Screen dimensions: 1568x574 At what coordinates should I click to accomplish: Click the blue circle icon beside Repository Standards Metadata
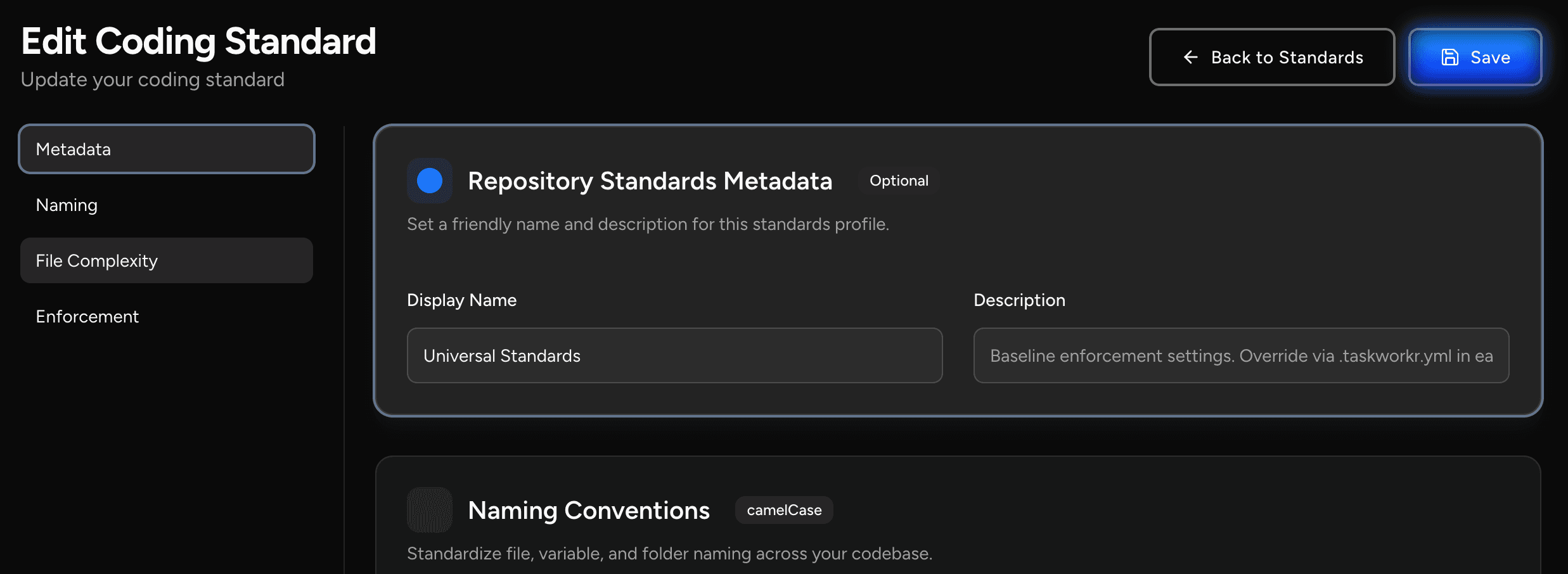[x=430, y=181]
